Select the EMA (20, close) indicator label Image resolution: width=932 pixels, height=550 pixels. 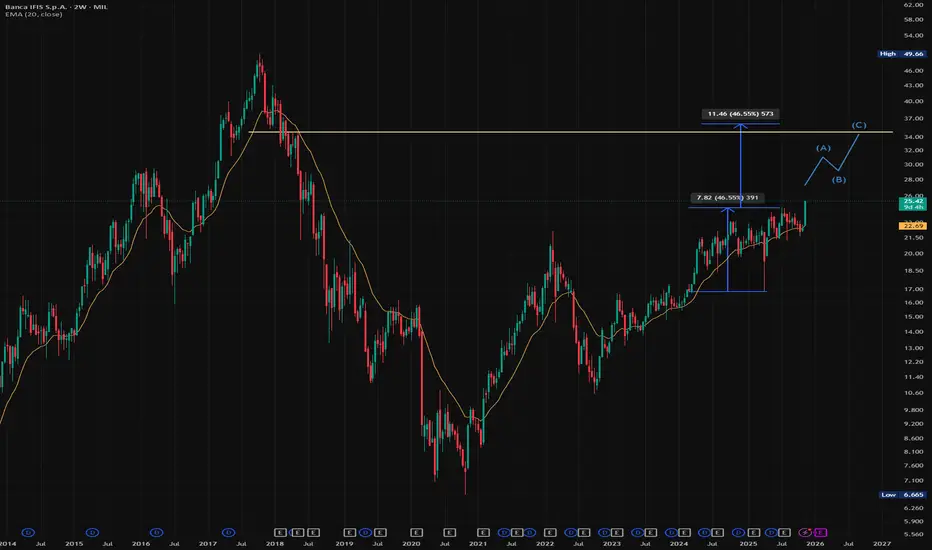[x=33, y=14]
